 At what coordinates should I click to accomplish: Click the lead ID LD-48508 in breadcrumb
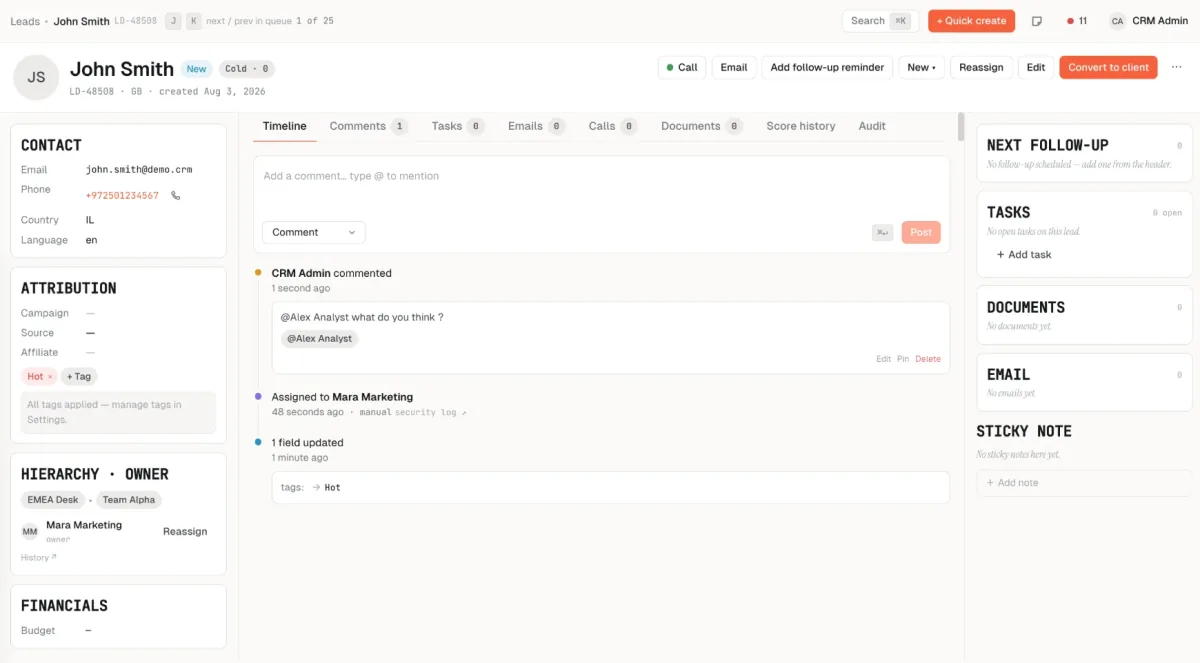click(136, 21)
